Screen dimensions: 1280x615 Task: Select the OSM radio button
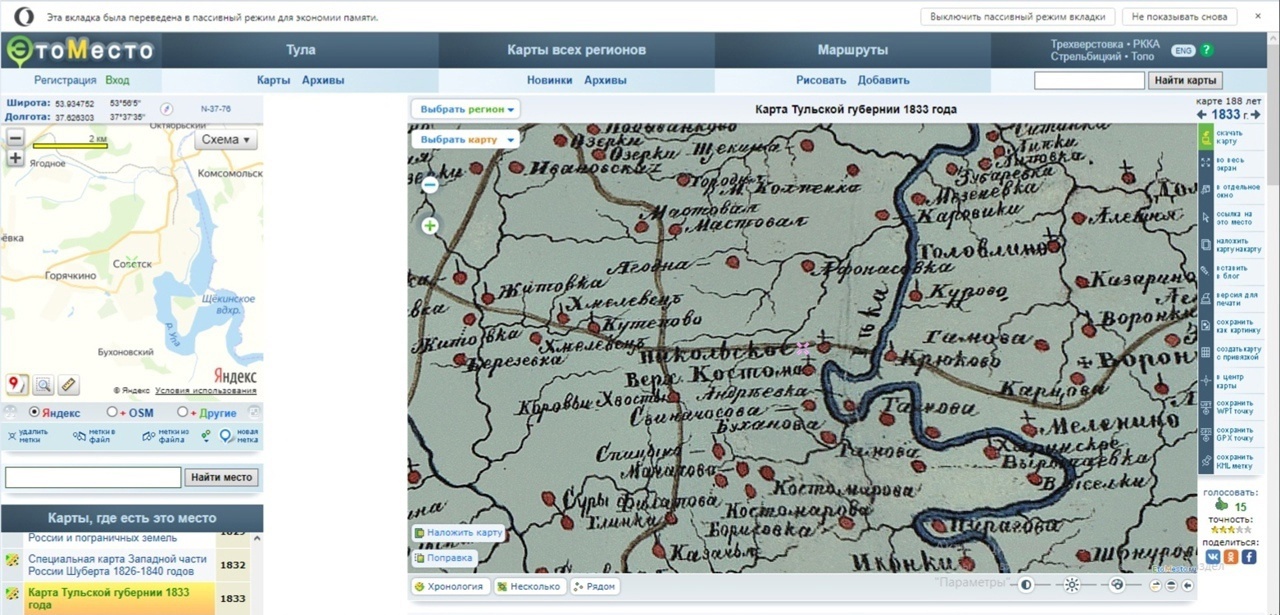point(112,412)
